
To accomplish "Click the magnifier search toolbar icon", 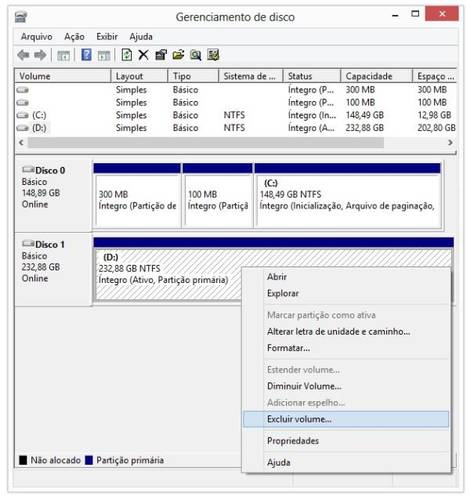I will [x=195, y=55].
